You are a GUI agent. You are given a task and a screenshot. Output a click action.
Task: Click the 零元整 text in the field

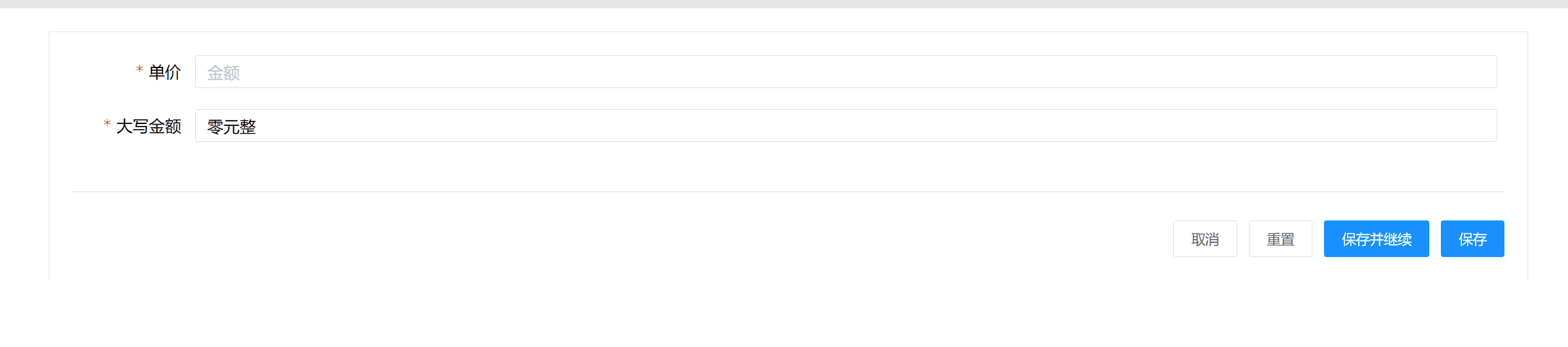pos(231,127)
